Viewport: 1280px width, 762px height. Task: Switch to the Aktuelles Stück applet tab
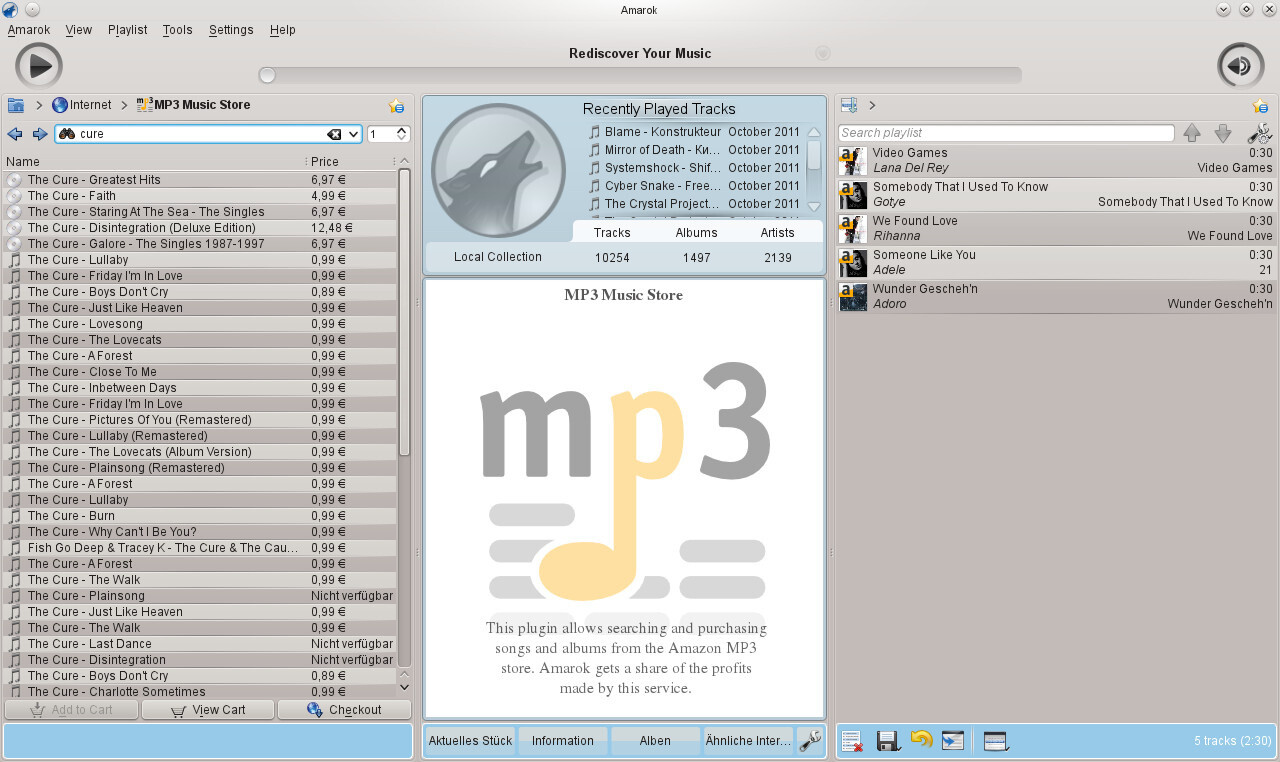(x=470, y=740)
